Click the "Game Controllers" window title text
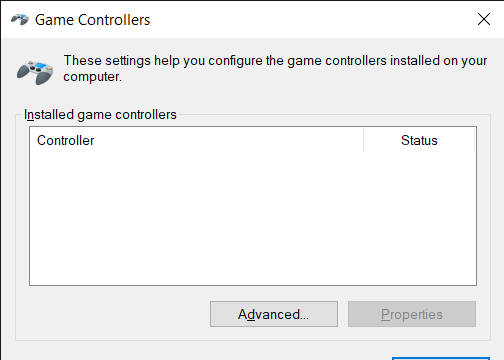 tap(93, 20)
